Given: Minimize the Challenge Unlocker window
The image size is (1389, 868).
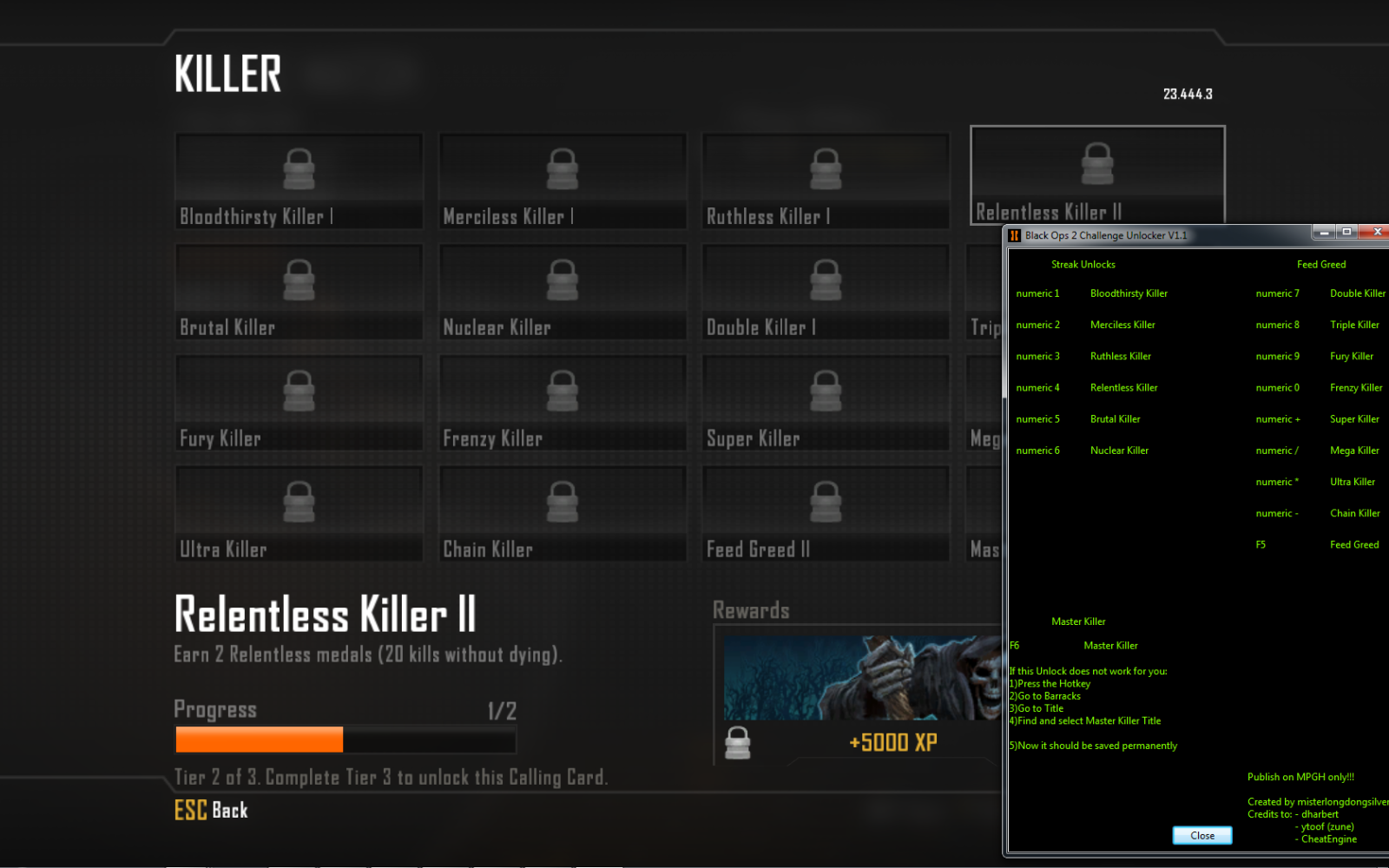Looking at the screenshot, I should click(1324, 233).
